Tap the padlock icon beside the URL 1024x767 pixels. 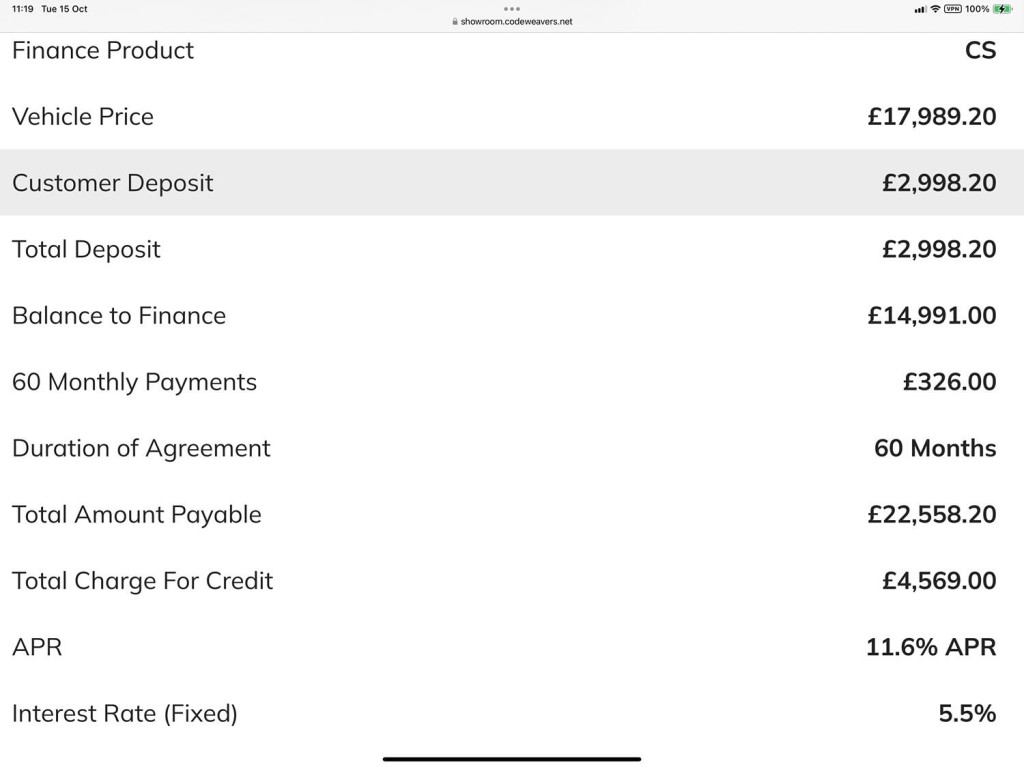(455, 22)
